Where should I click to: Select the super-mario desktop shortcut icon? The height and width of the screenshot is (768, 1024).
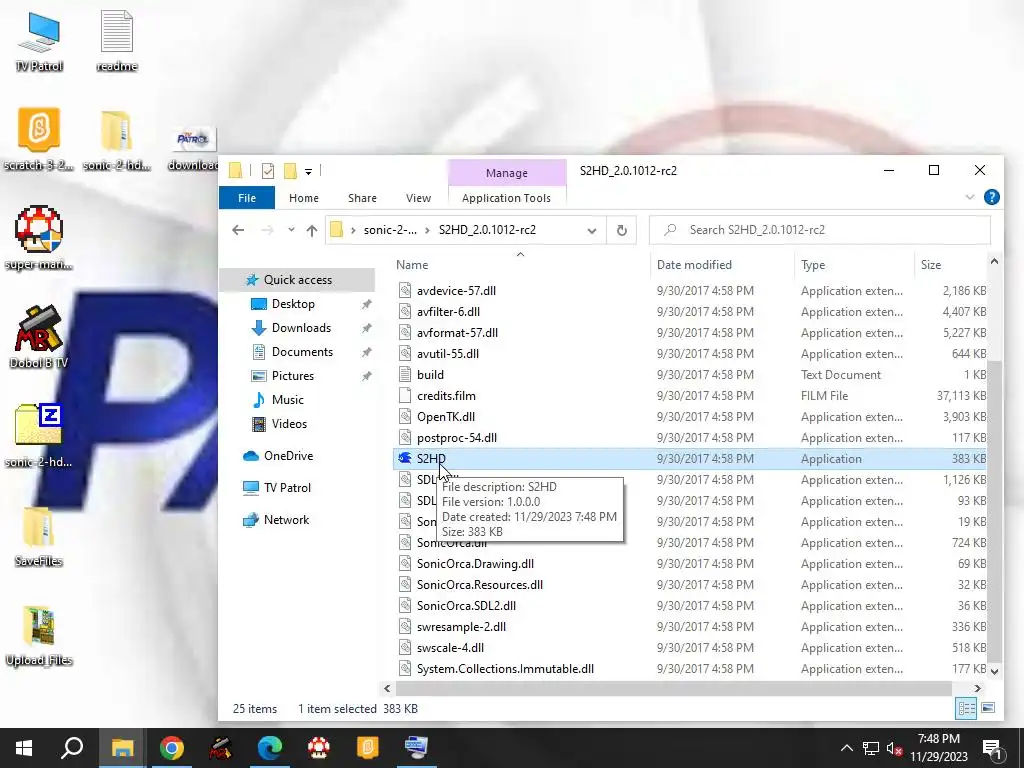coord(39,238)
